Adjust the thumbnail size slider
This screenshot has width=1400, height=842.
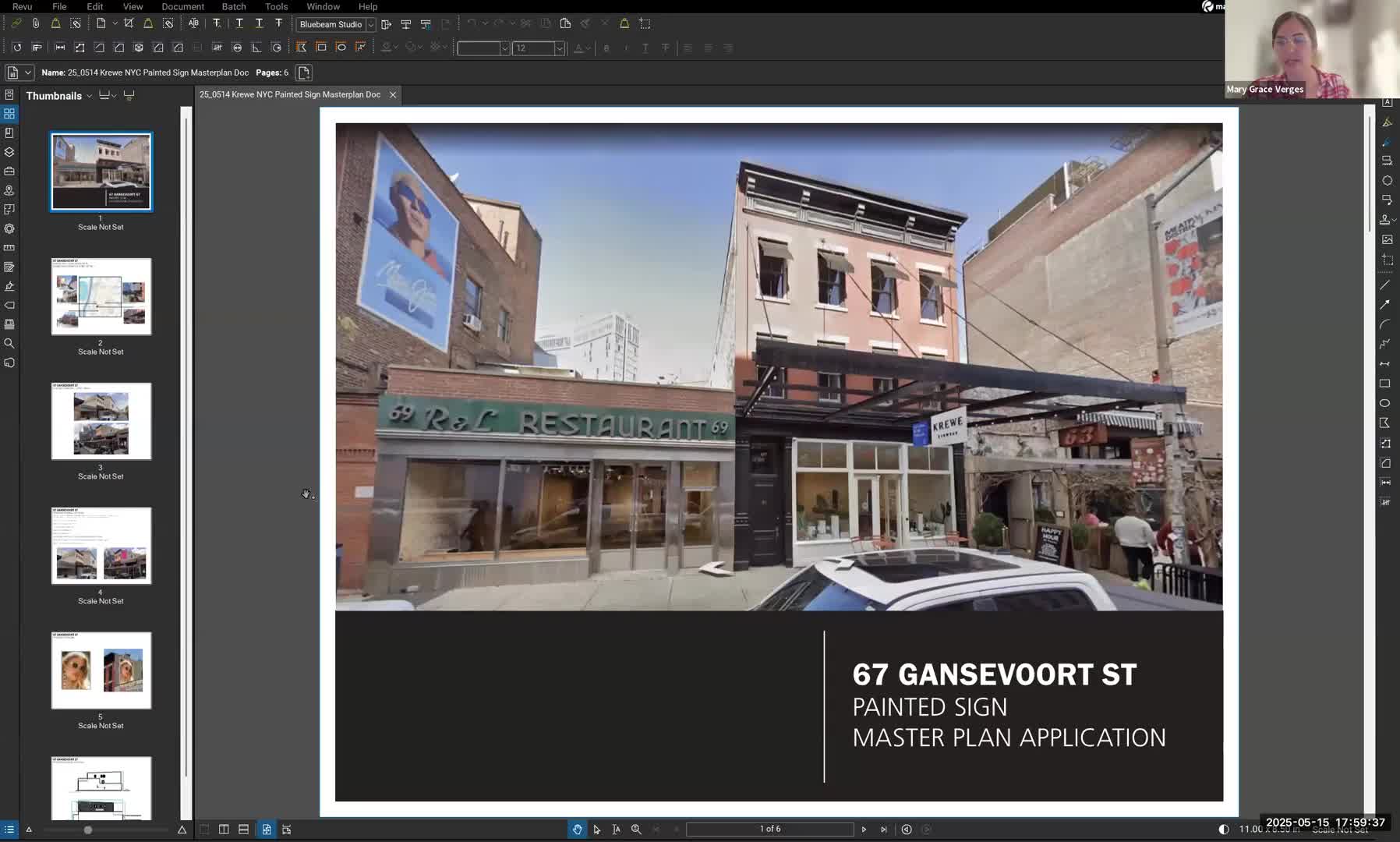coord(88,830)
